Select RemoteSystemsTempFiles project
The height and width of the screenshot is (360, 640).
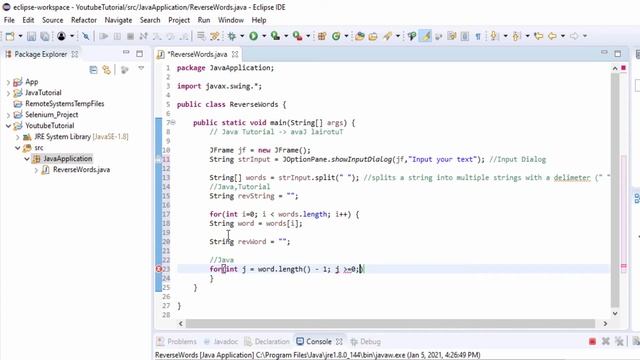64,104
